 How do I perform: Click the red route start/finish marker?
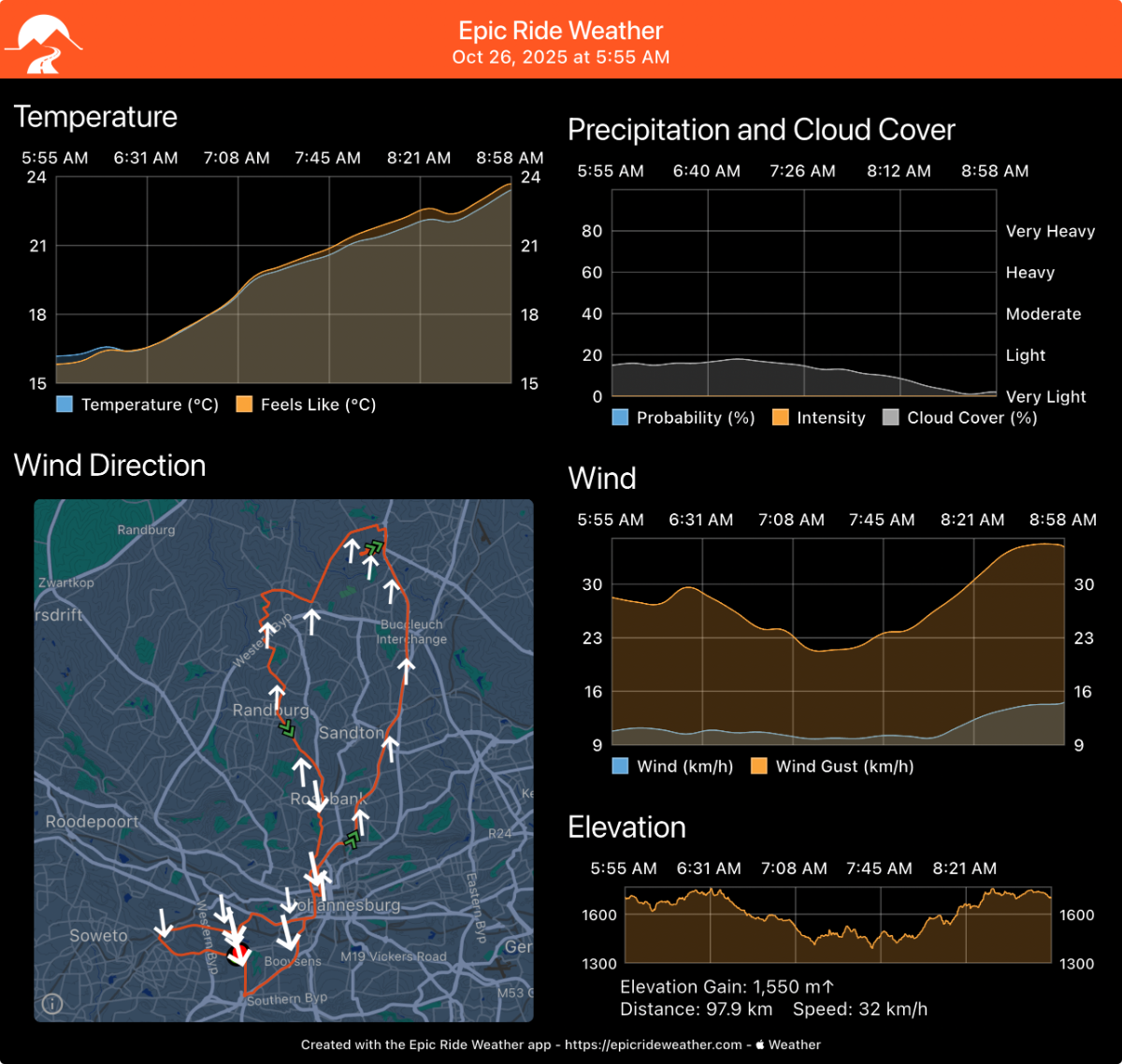coord(239,953)
